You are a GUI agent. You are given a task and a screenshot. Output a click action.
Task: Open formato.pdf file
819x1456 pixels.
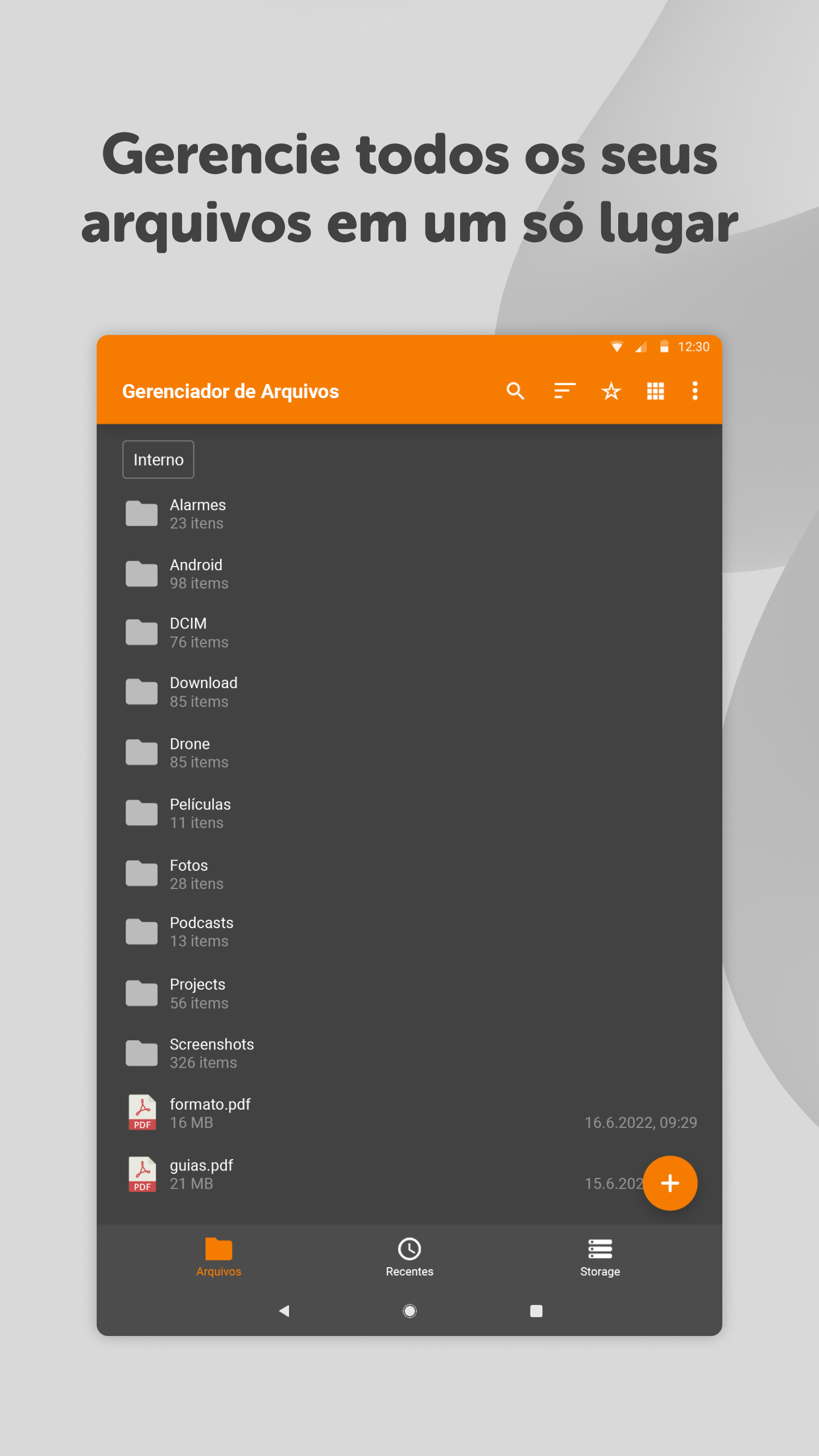409,1113
